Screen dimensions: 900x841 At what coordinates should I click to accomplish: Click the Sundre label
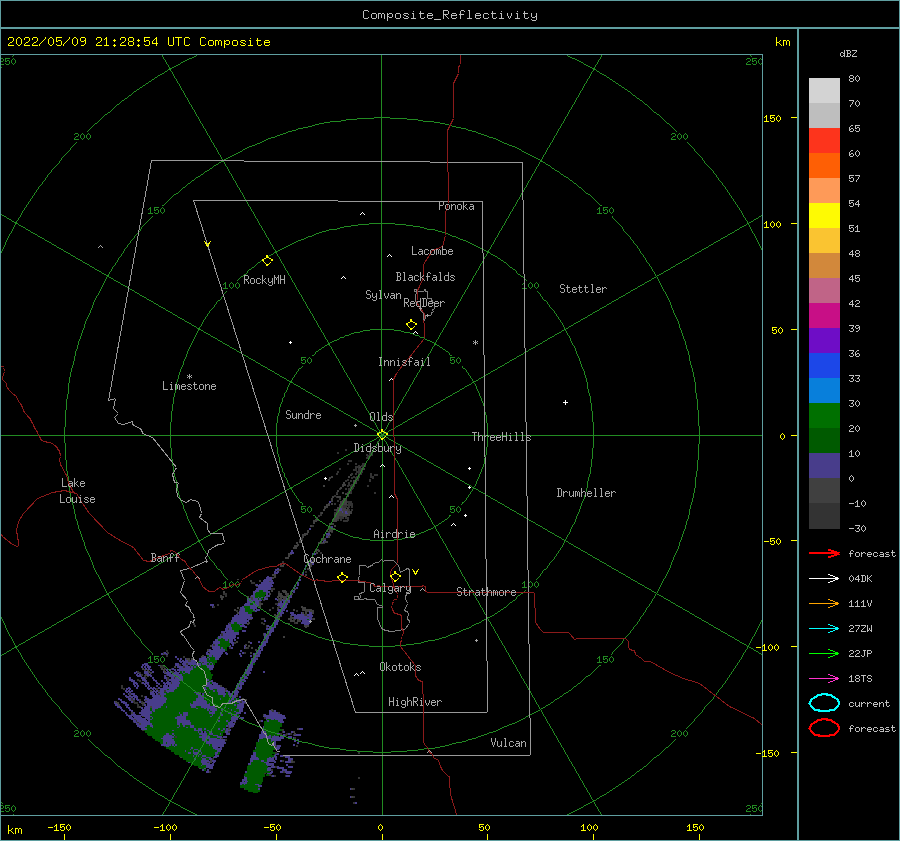[303, 414]
